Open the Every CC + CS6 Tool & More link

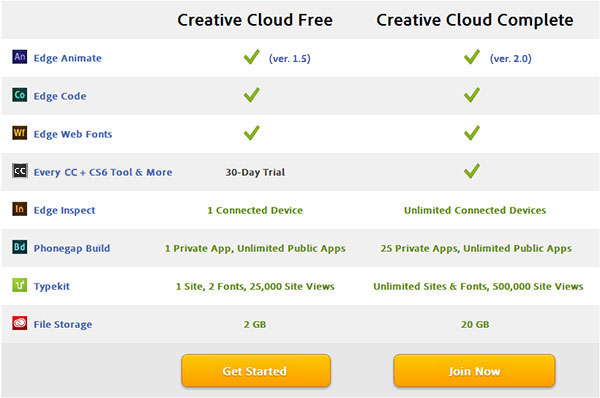(103, 172)
